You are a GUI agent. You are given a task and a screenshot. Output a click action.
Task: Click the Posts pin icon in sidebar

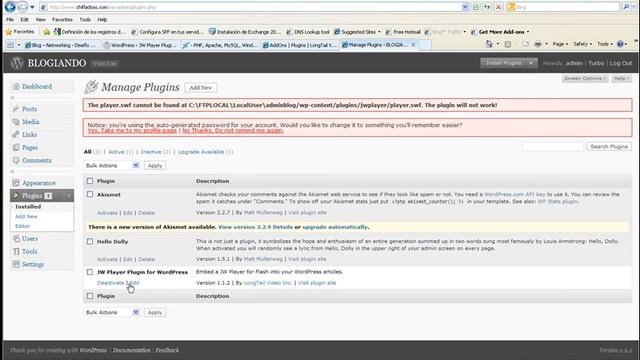pos(16,109)
